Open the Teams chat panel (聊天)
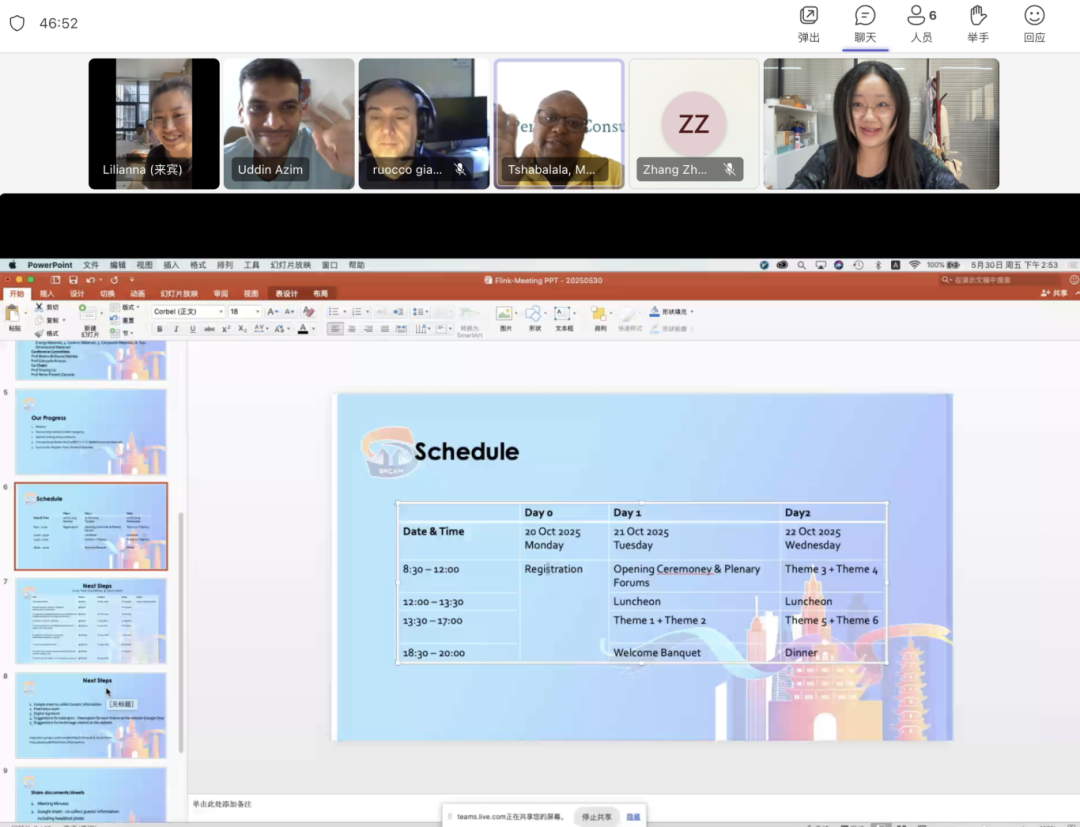This screenshot has height=827, width=1080. pyautogui.click(x=865, y=24)
